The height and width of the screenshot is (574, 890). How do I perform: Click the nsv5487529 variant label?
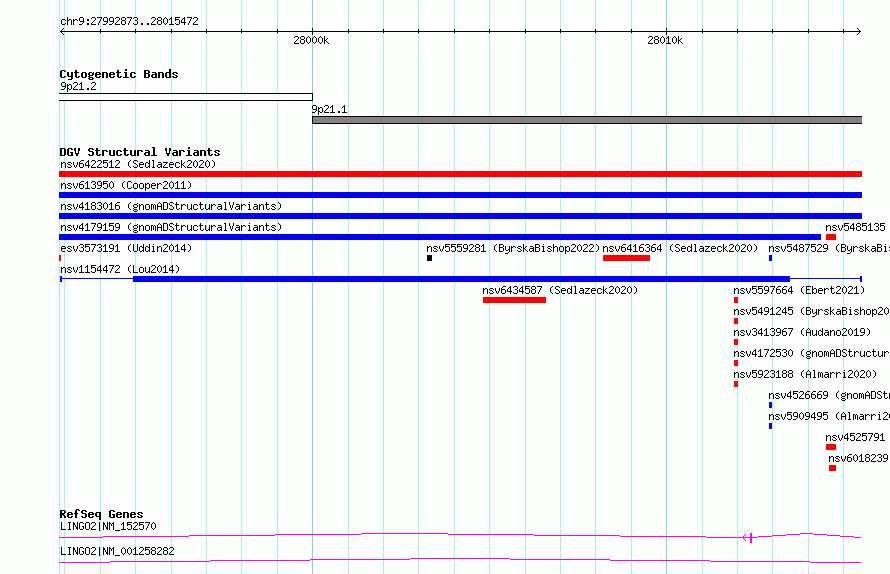click(829, 248)
